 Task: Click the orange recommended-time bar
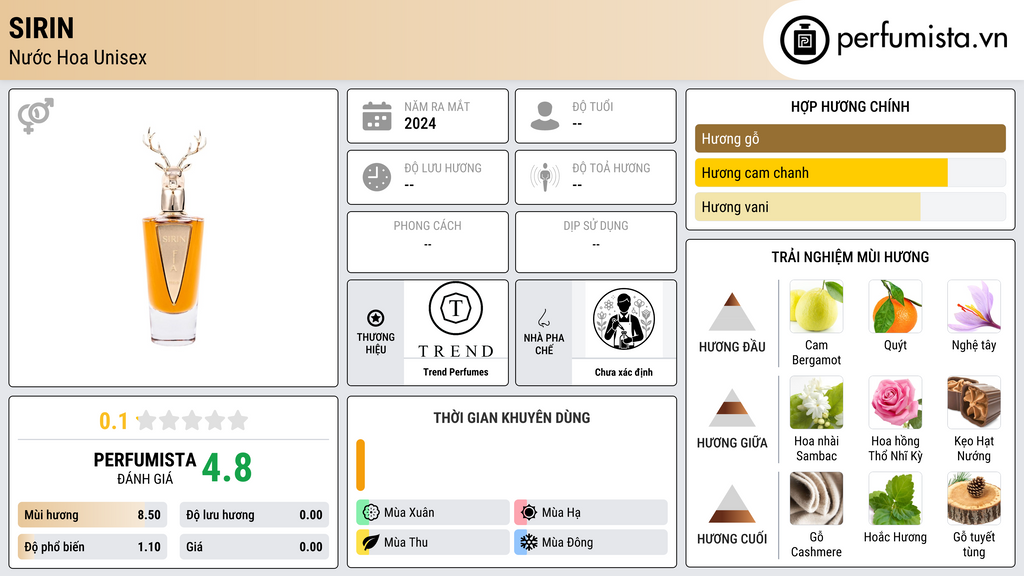[360, 465]
